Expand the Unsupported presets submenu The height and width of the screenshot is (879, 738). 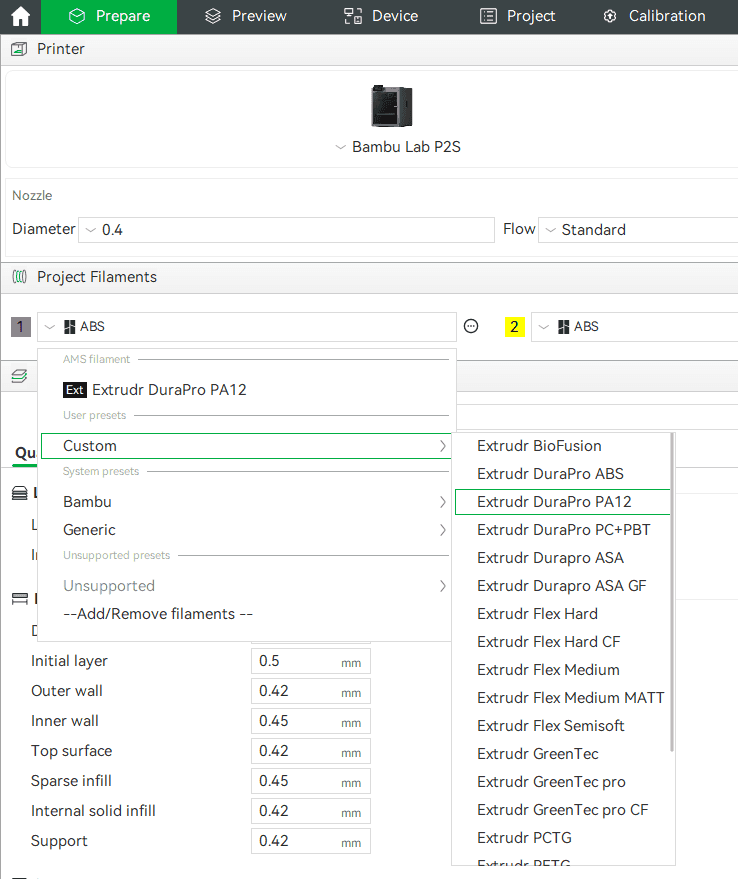click(246, 586)
